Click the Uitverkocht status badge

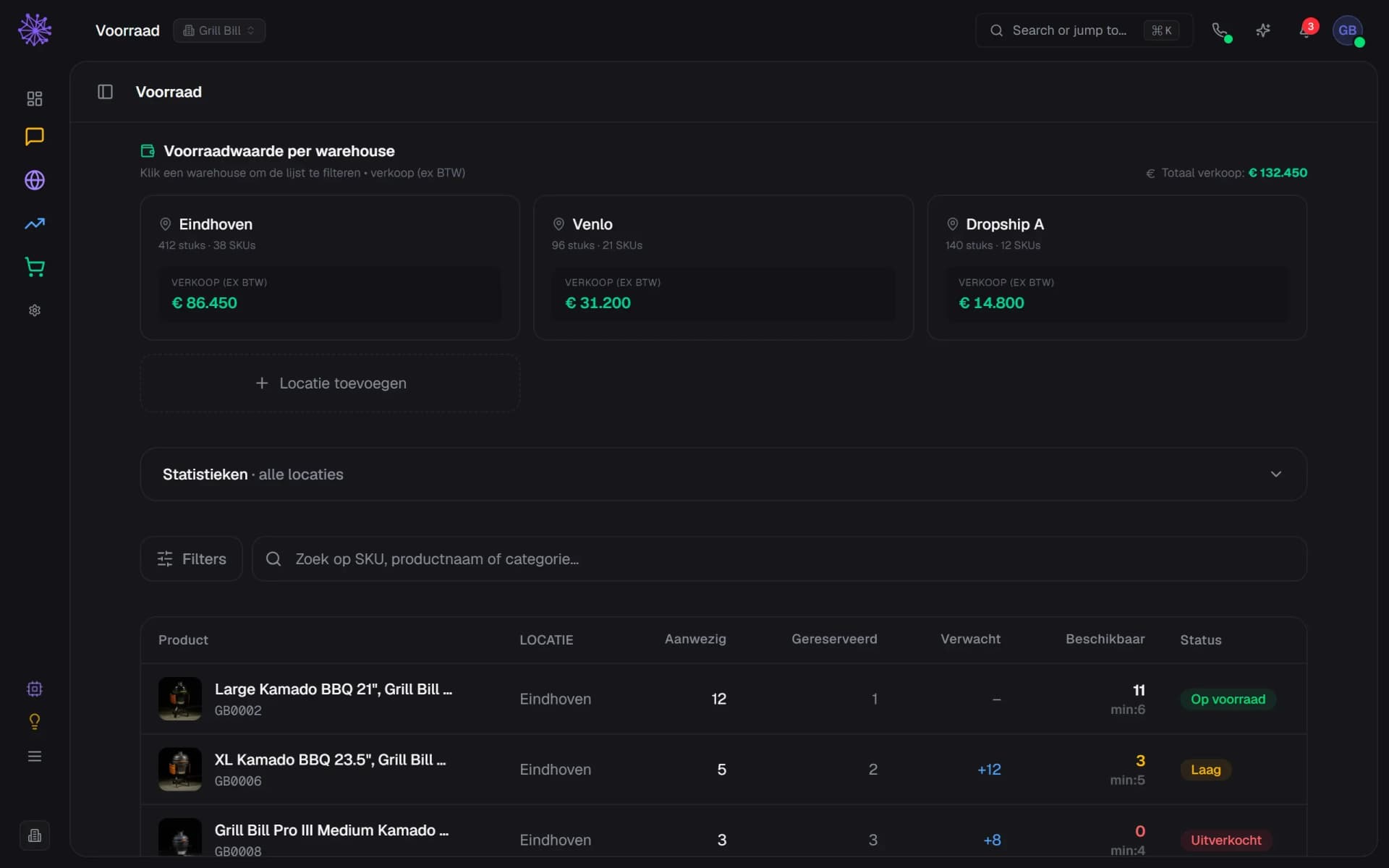[1226, 841]
